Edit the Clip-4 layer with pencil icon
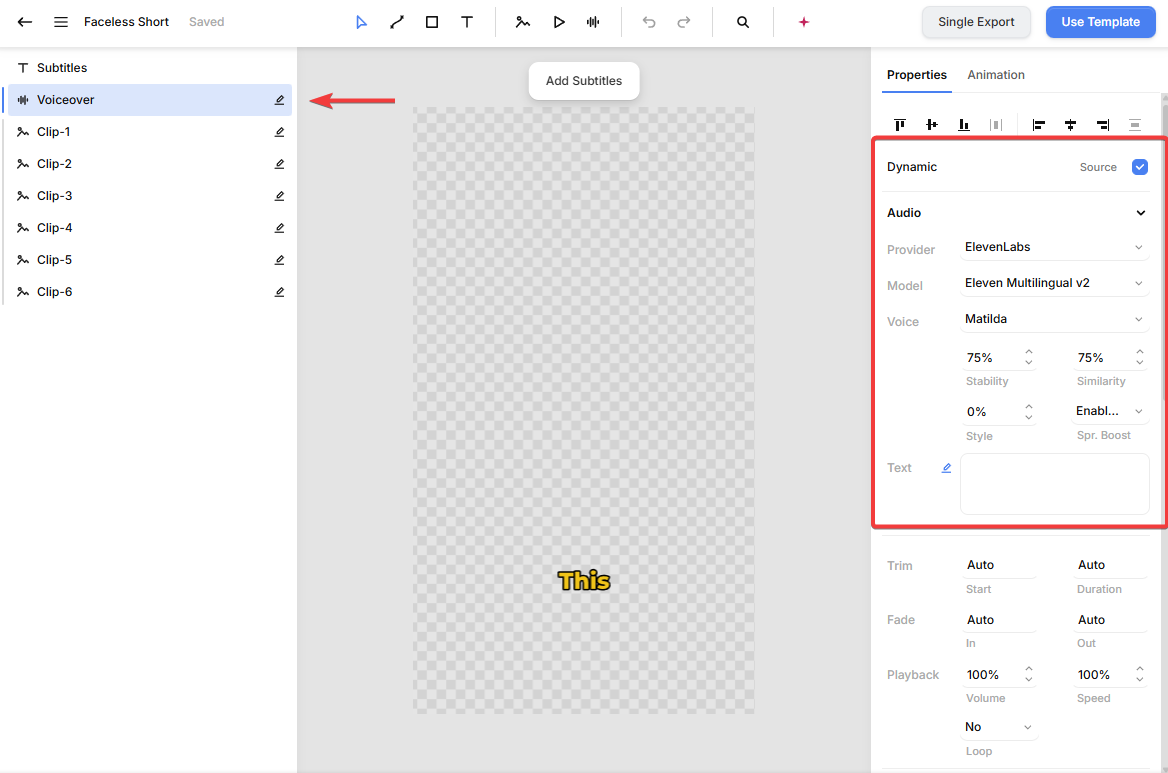1168x773 pixels. pos(279,228)
